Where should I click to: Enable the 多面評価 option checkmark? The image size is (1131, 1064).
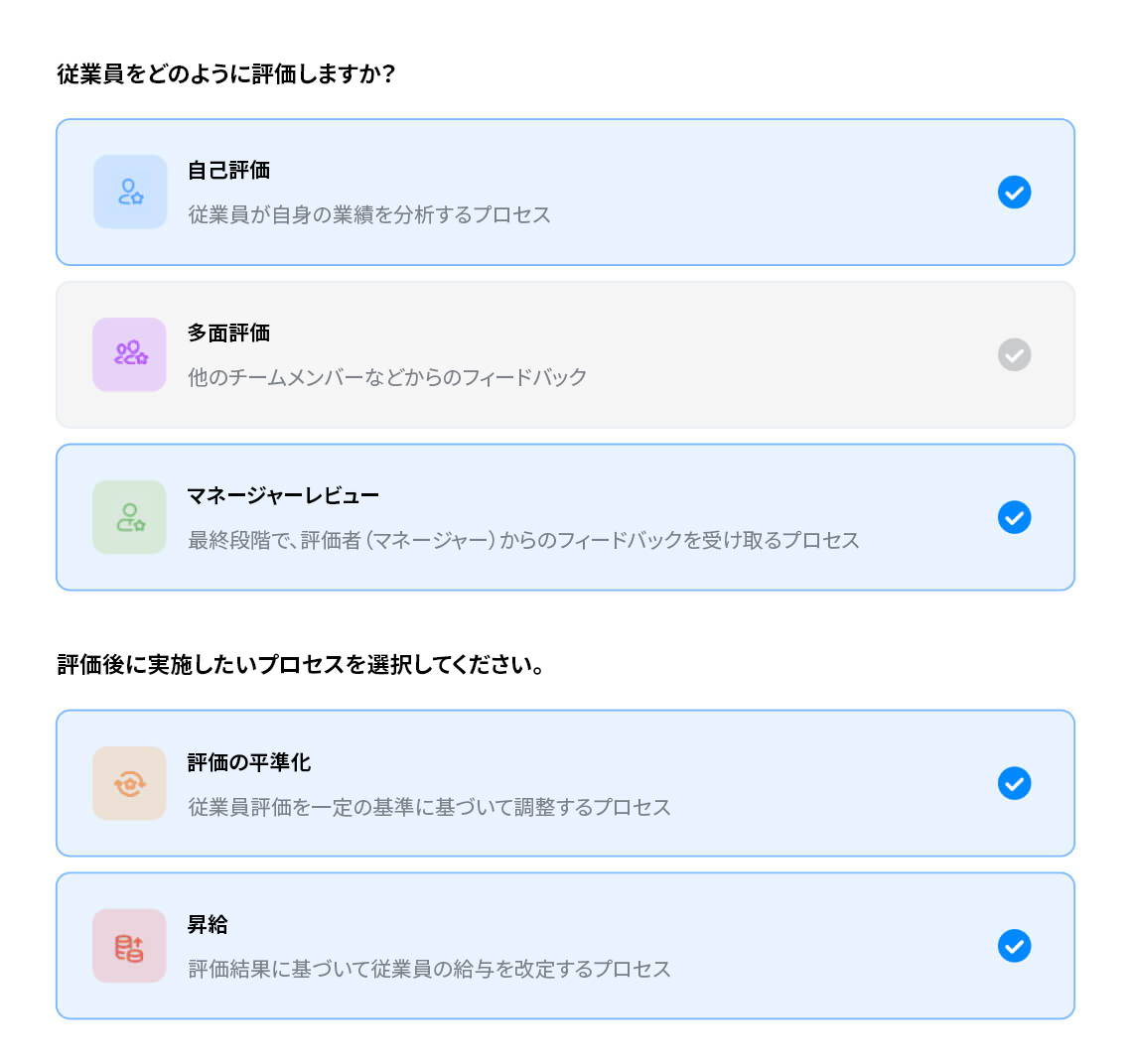1014,354
